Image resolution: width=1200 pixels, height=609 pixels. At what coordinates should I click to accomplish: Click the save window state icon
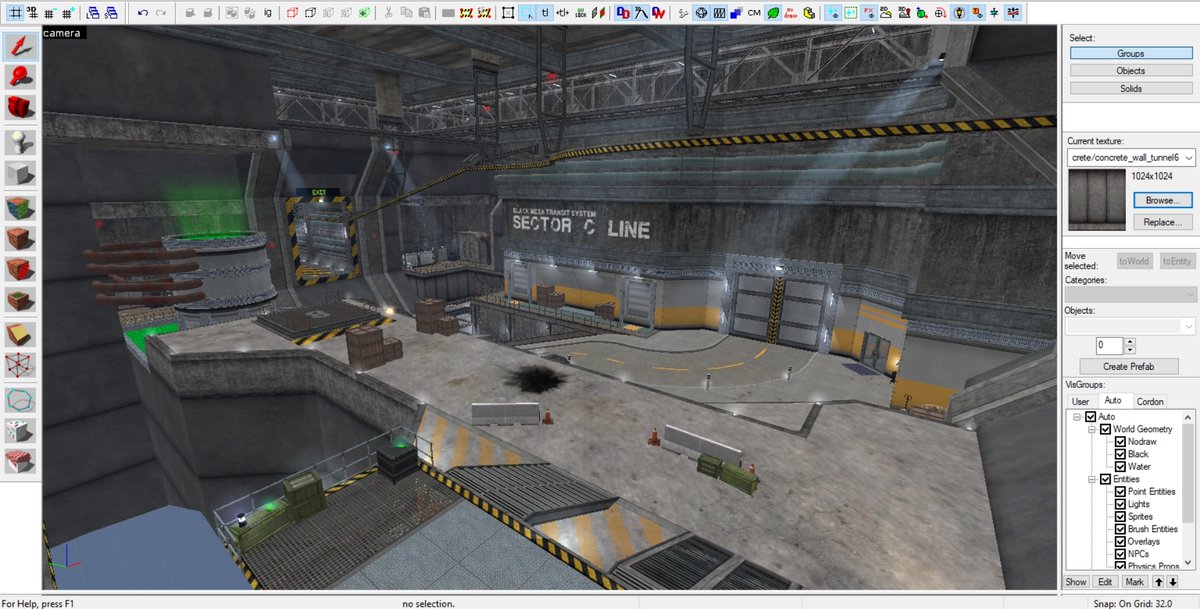point(110,13)
